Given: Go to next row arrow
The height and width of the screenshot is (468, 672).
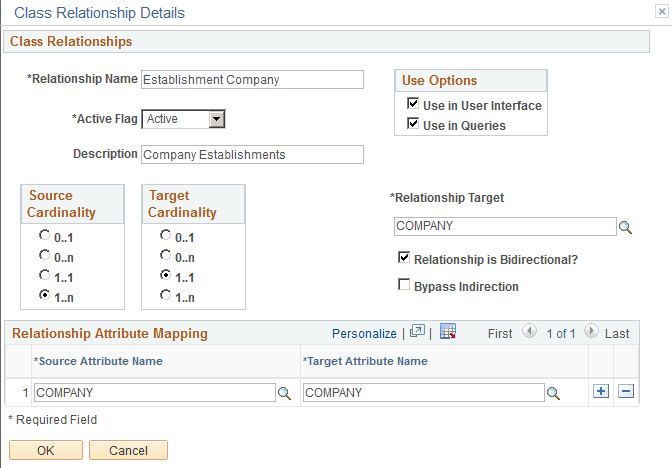Looking at the screenshot, I should click(x=591, y=333).
